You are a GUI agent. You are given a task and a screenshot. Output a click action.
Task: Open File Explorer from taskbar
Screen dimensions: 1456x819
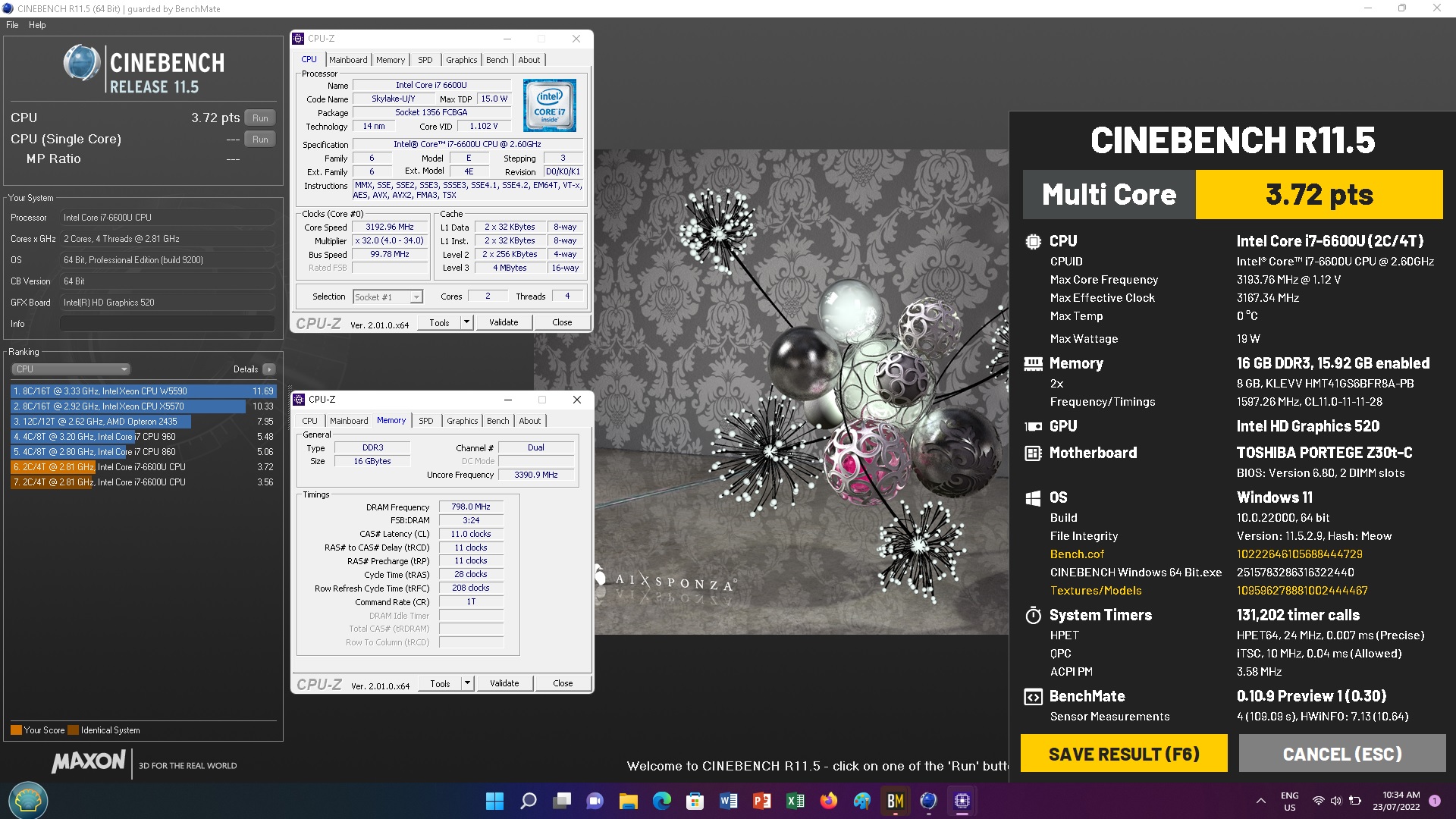[x=629, y=801]
